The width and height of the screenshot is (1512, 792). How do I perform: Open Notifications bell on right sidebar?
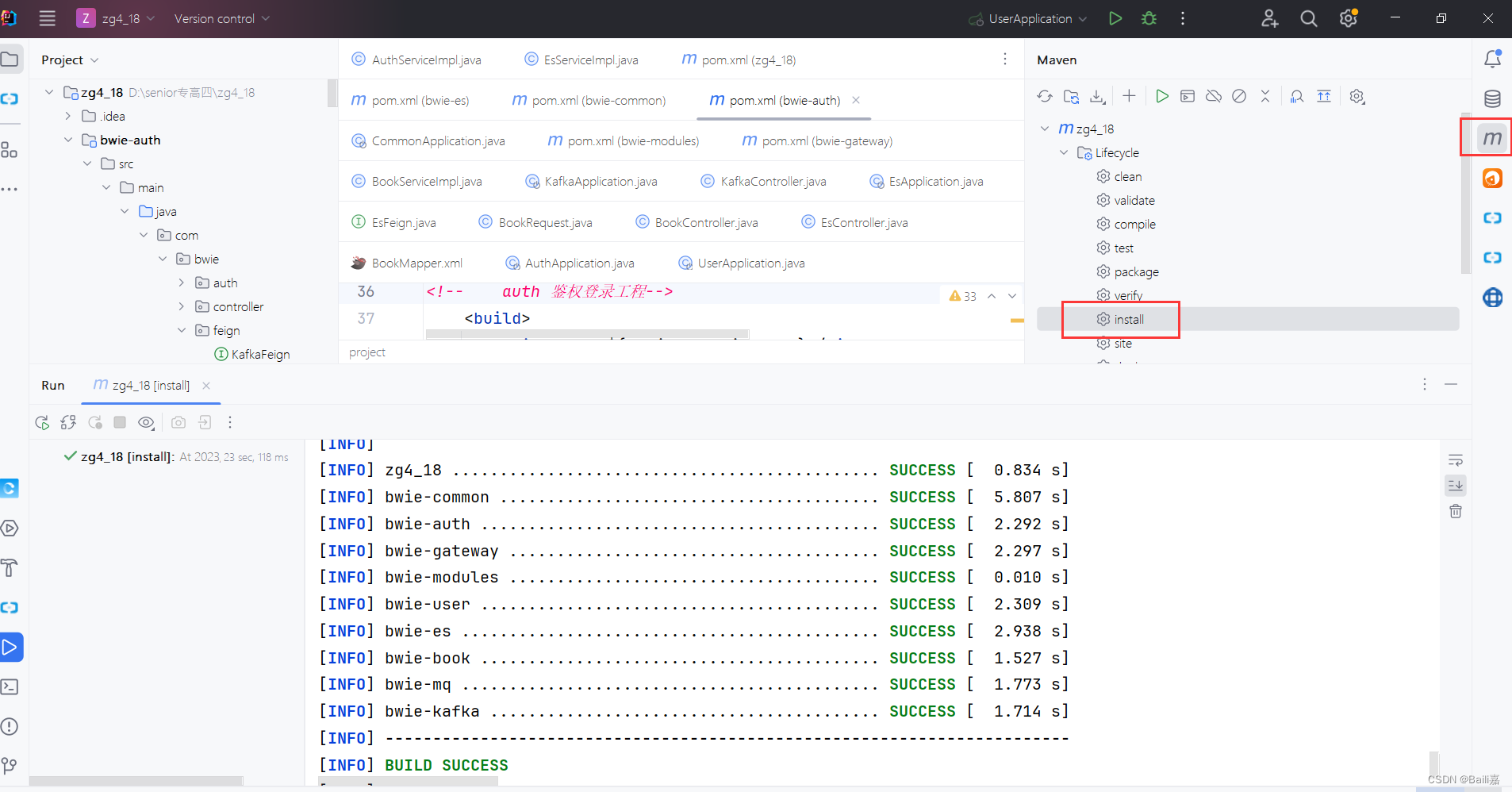[x=1494, y=58]
